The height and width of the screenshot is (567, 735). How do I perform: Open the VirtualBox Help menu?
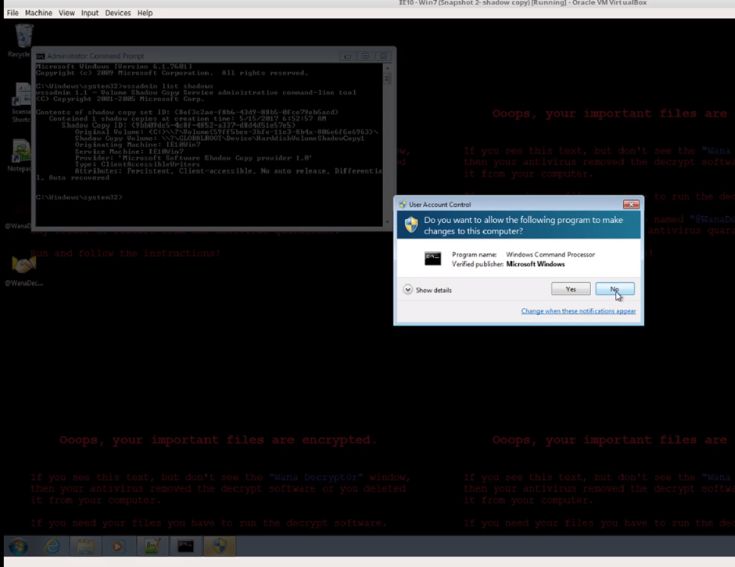tap(145, 13)
